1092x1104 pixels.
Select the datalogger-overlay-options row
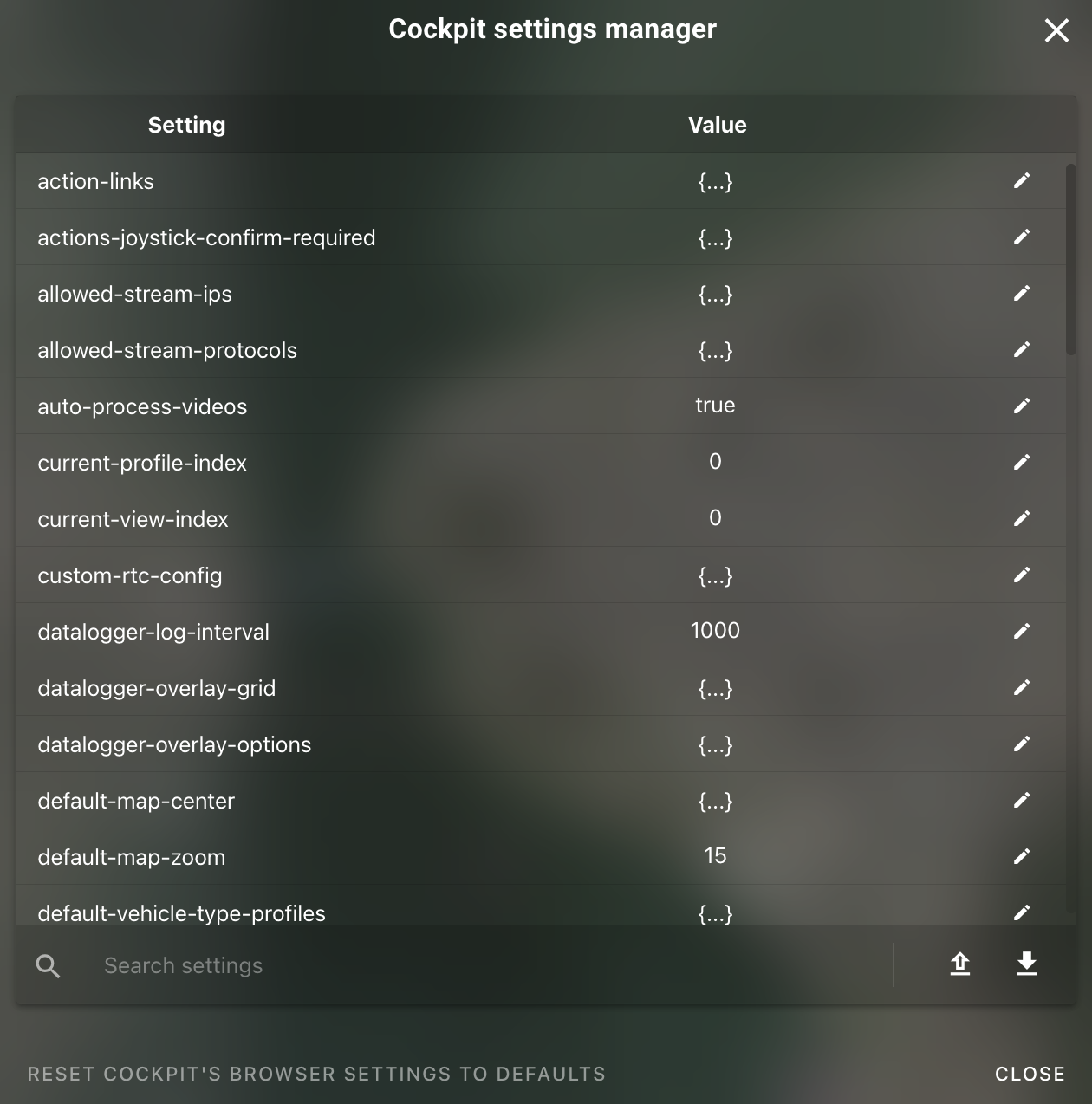347,744
